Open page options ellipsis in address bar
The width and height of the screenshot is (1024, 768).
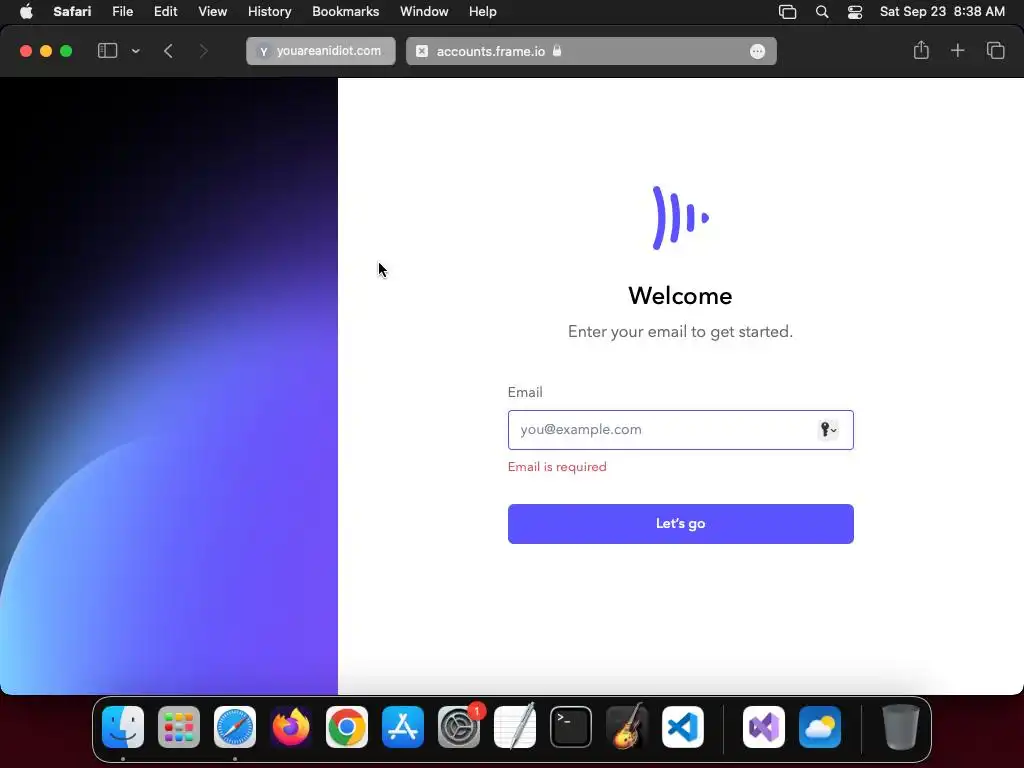pyautogui.click(x=758, y=52)
